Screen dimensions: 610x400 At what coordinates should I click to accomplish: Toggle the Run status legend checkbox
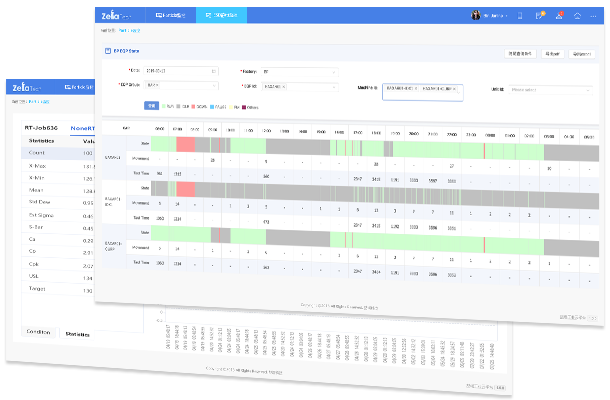[x=165, y=104]
